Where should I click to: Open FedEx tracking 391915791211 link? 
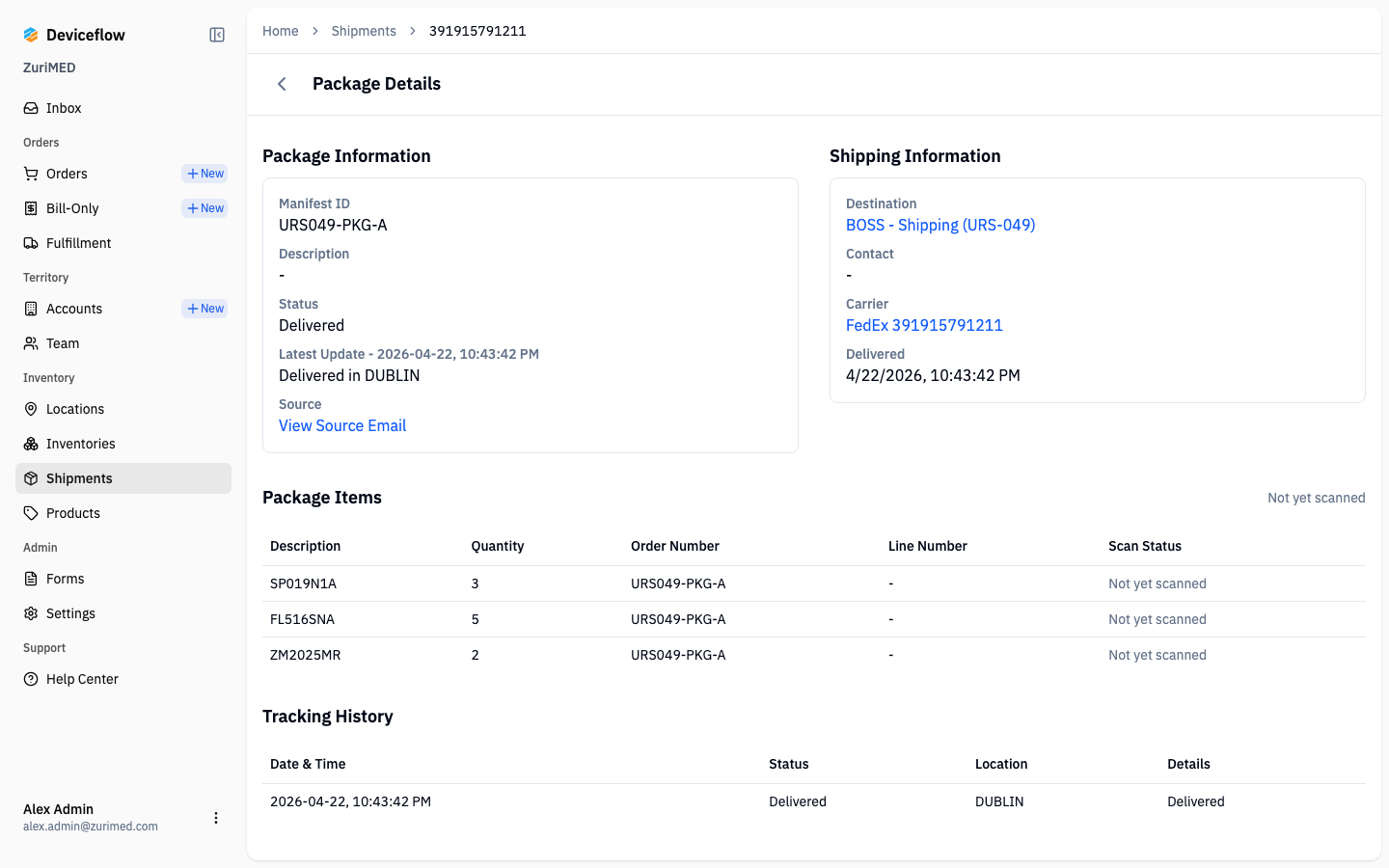pyautogui.click(x=924, y=325)
